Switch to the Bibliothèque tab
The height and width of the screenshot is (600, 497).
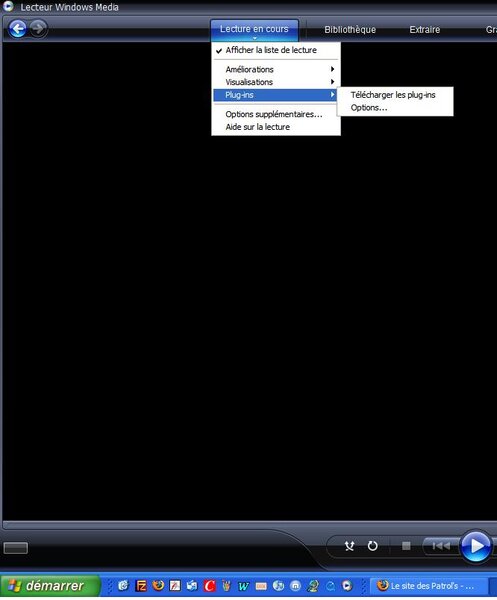[350, 30]
